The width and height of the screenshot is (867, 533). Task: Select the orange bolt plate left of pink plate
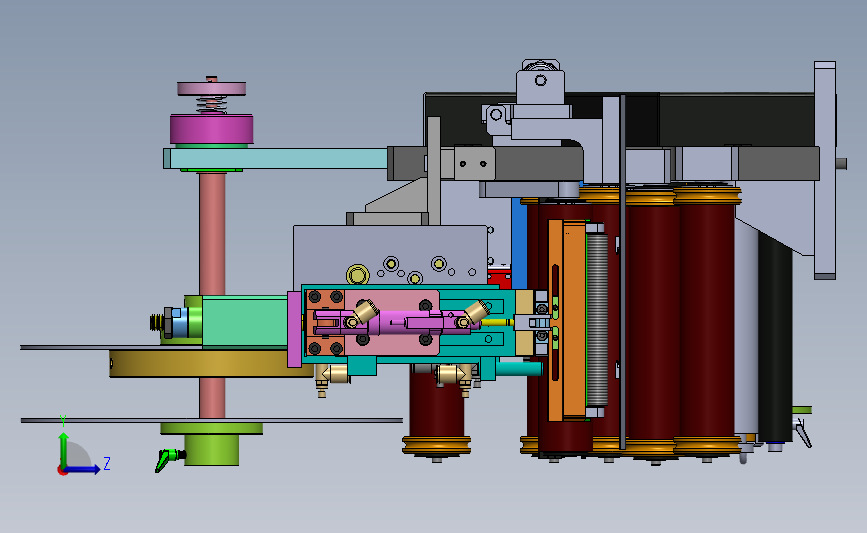coord(325,323)
